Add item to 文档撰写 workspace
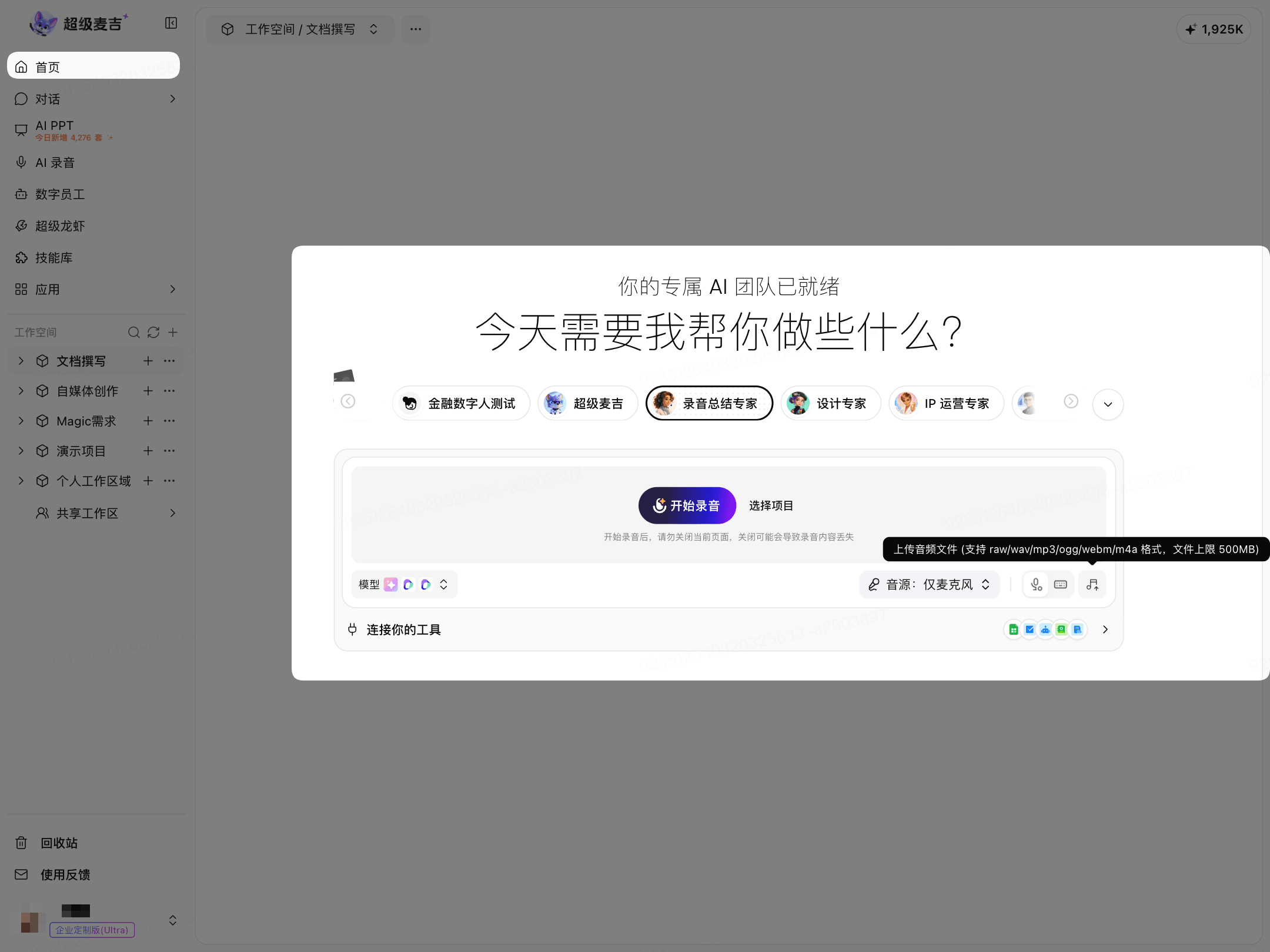This screenshot has height=952, width=1270. pyautogui.click(x=148, y=361)
